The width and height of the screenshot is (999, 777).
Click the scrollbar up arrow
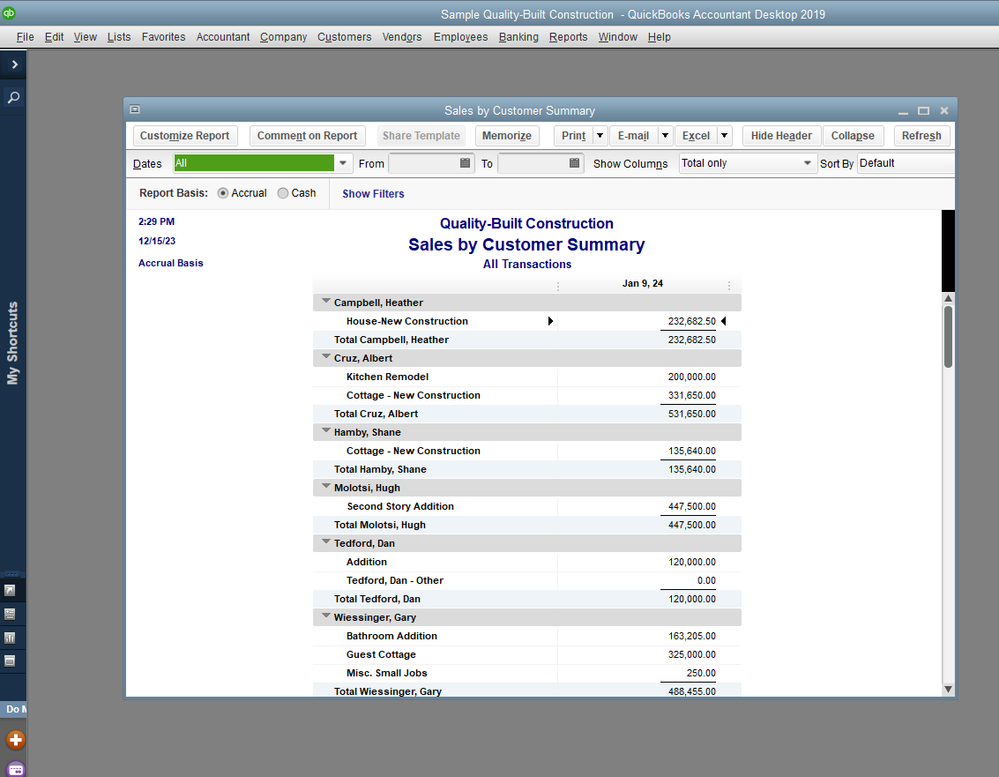pos(948,298)
